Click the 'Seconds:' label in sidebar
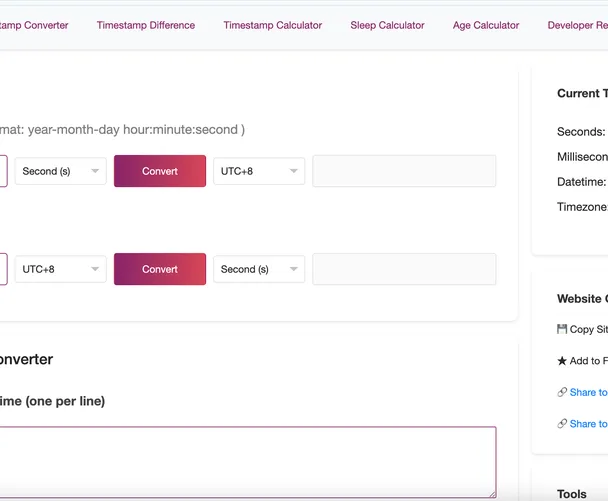Image resolution: width=608 pixels, height=501 pixels. pyautogui.click(x=581, y=132)
